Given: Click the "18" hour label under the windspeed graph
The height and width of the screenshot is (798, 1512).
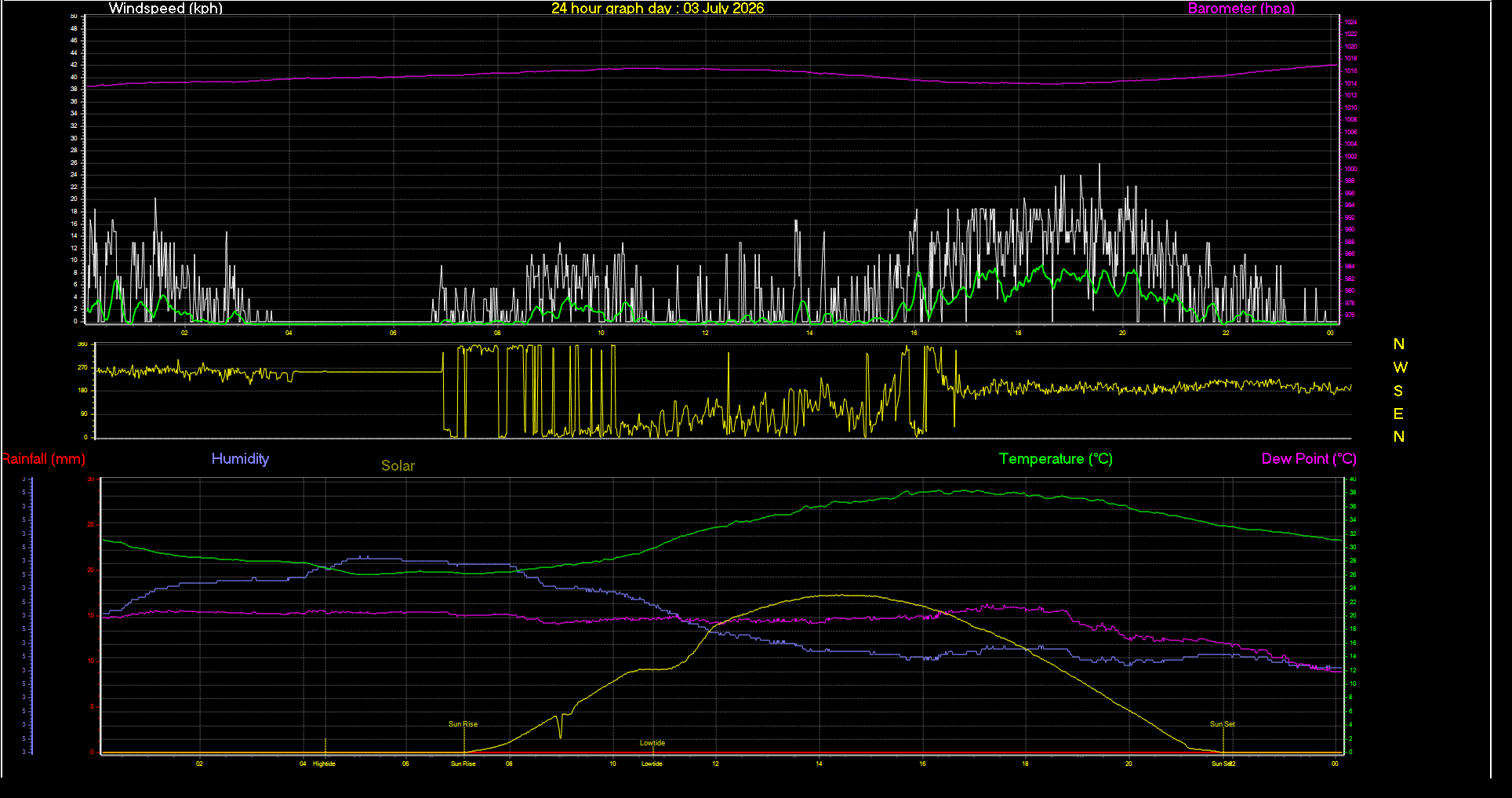Looking at the screenshot, I should pyautogui.click(x=1018, y=333).
